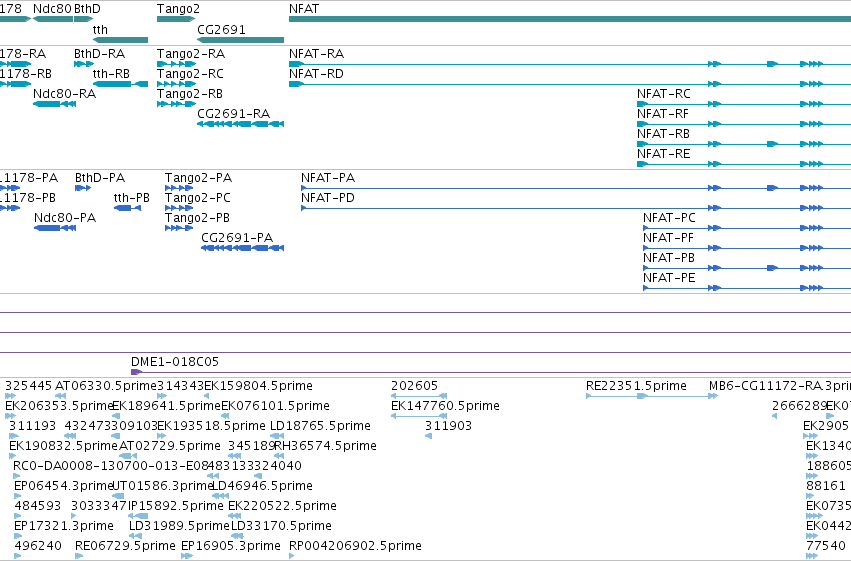Select the Tango2 gene arrow glyph
Viewport: 851px width, 561px height.
pyautogui.click(x=176, y=19)
